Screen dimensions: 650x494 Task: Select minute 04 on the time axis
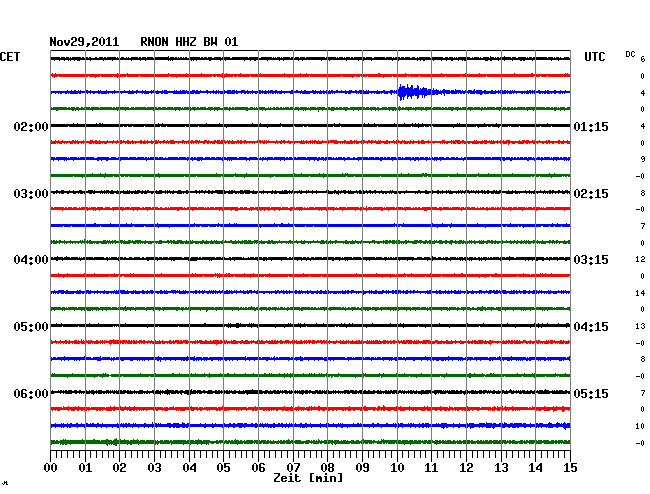pyautogui.click(x=189, y=467)
